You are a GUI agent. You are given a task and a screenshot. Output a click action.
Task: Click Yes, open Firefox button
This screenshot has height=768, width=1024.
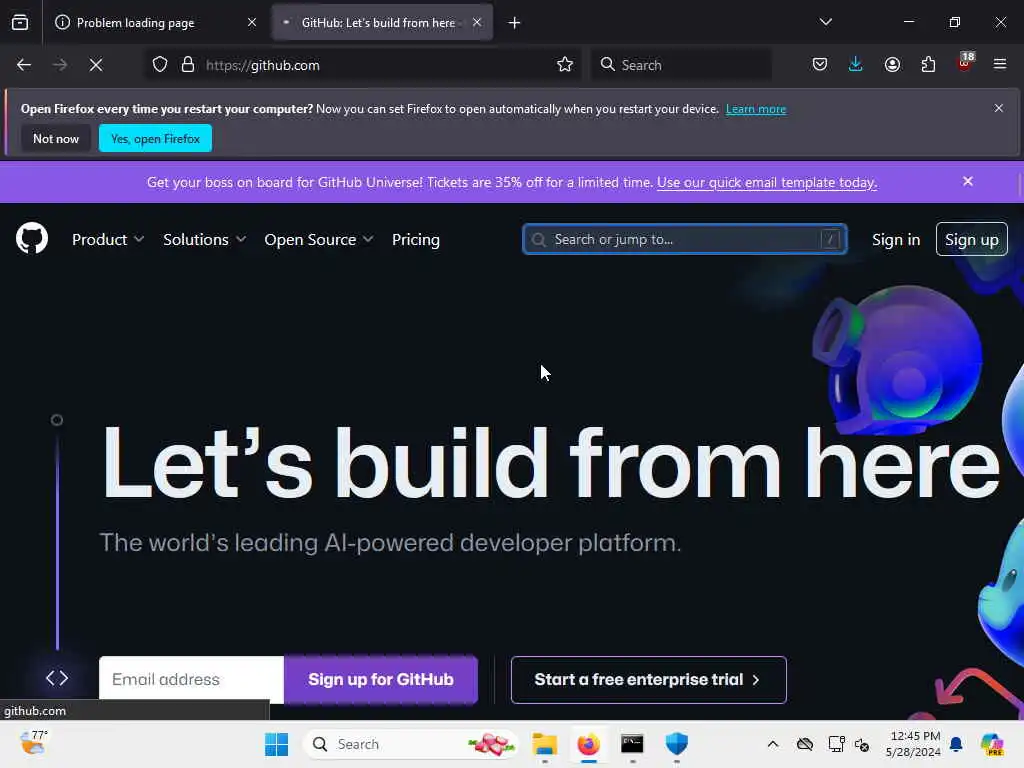coord(155,138)
